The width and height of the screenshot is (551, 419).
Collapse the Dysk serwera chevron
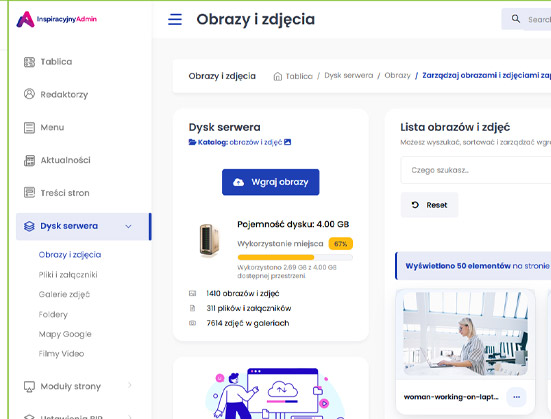pos(128,226)
